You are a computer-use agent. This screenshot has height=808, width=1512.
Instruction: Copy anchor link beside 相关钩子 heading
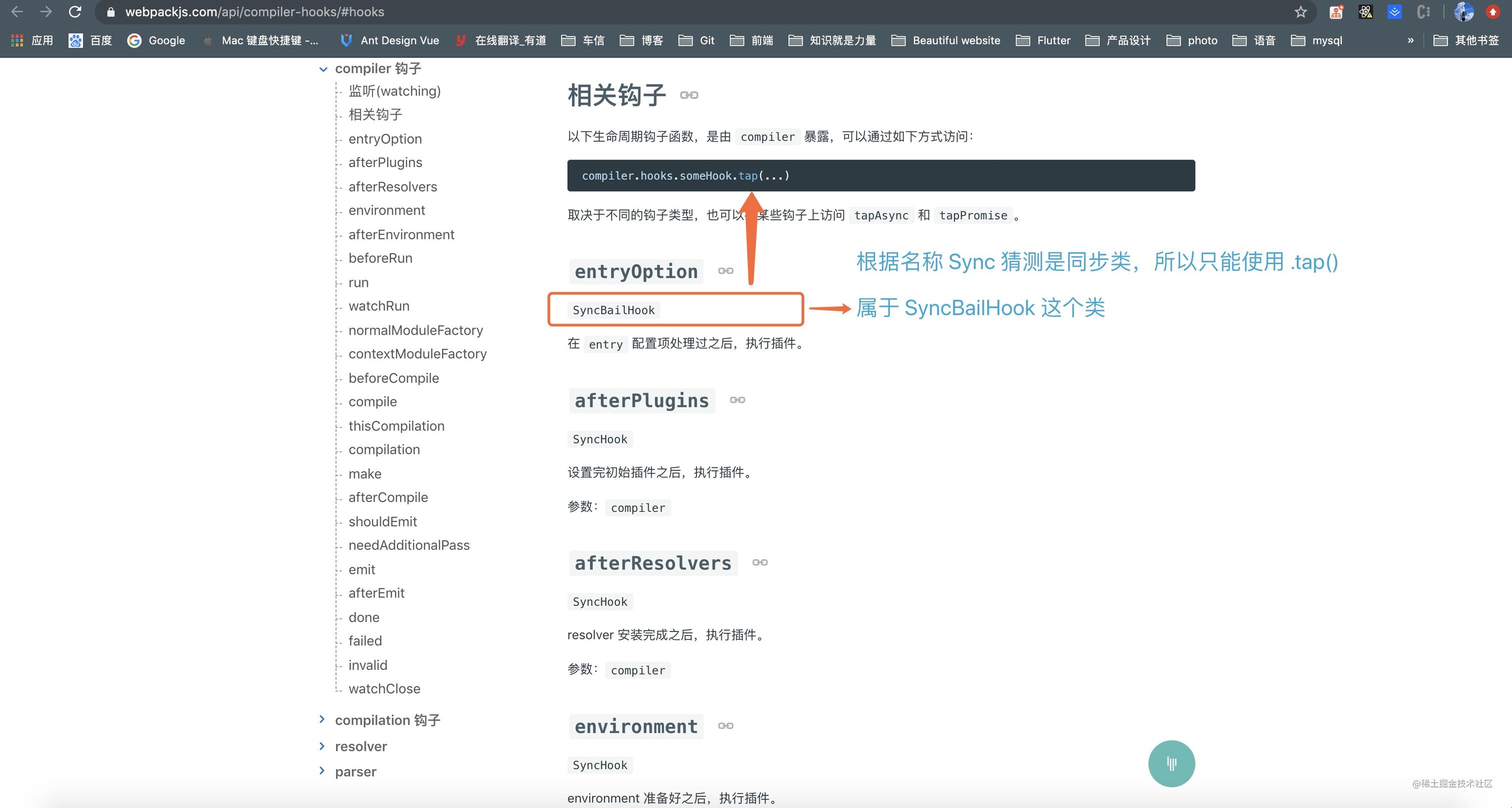coord(689,95)
